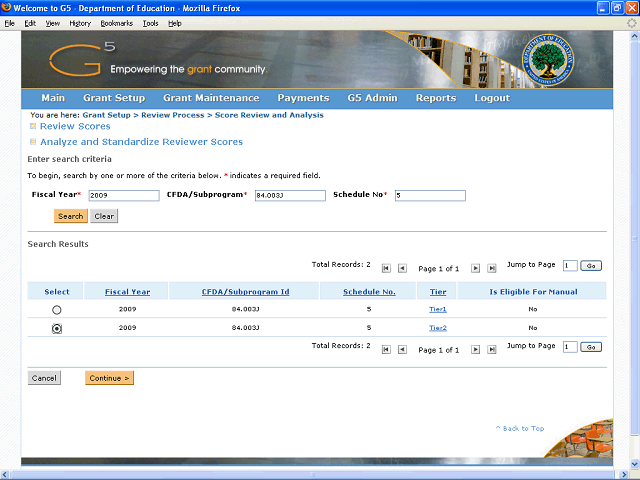The height and width of the screenshot is (480, 640).
Task: Click the vertical scrollbar down arrow
Action: (x=635, y=464)
